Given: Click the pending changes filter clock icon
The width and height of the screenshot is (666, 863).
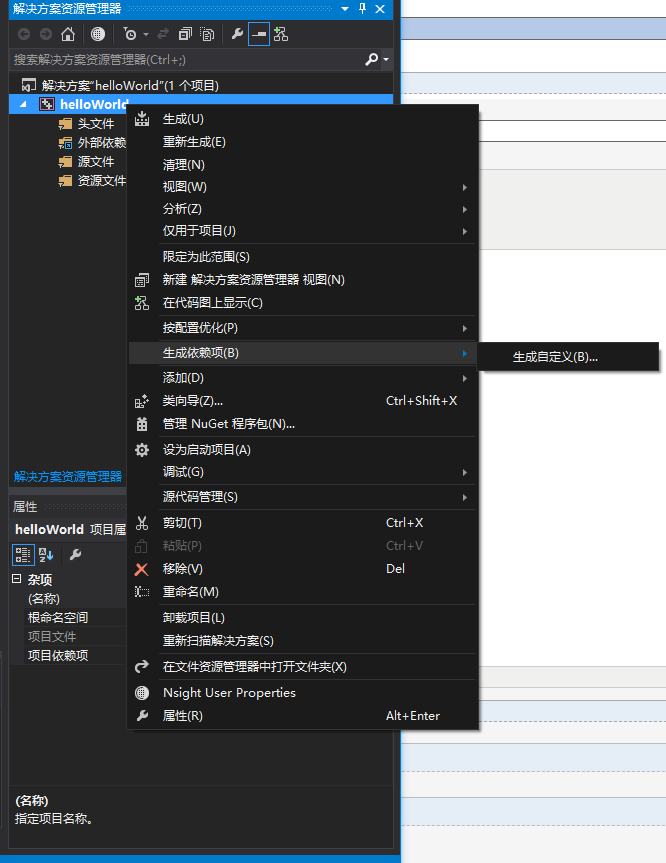Looking at the screenshot, I should tap(130, 34).
